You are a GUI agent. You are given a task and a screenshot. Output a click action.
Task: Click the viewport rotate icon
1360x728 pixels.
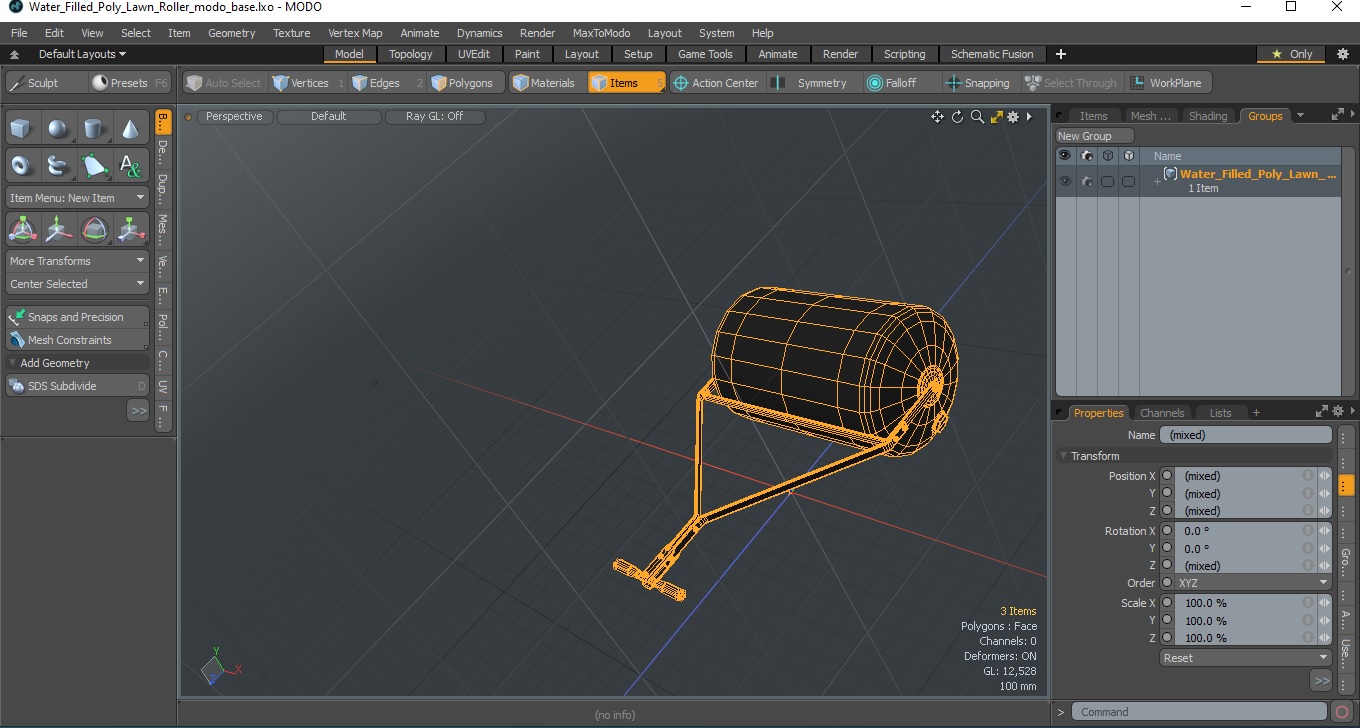957,117
